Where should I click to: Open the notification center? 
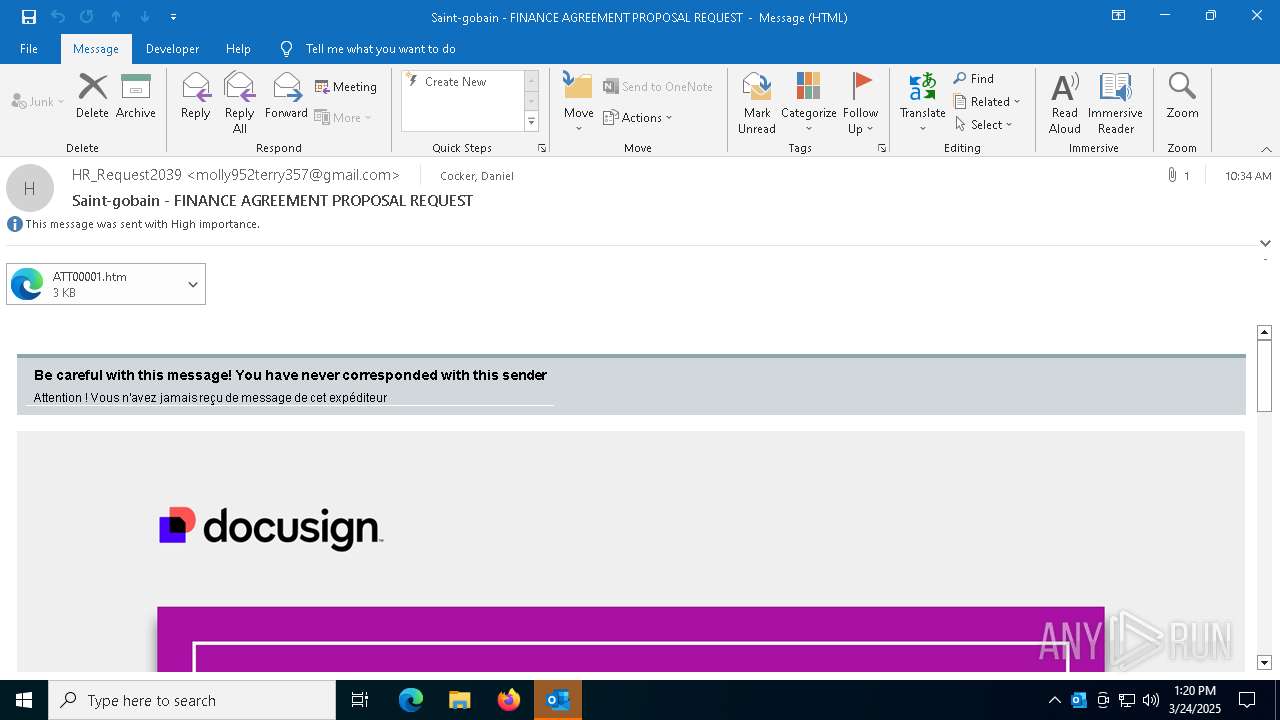click(1247, 700)
